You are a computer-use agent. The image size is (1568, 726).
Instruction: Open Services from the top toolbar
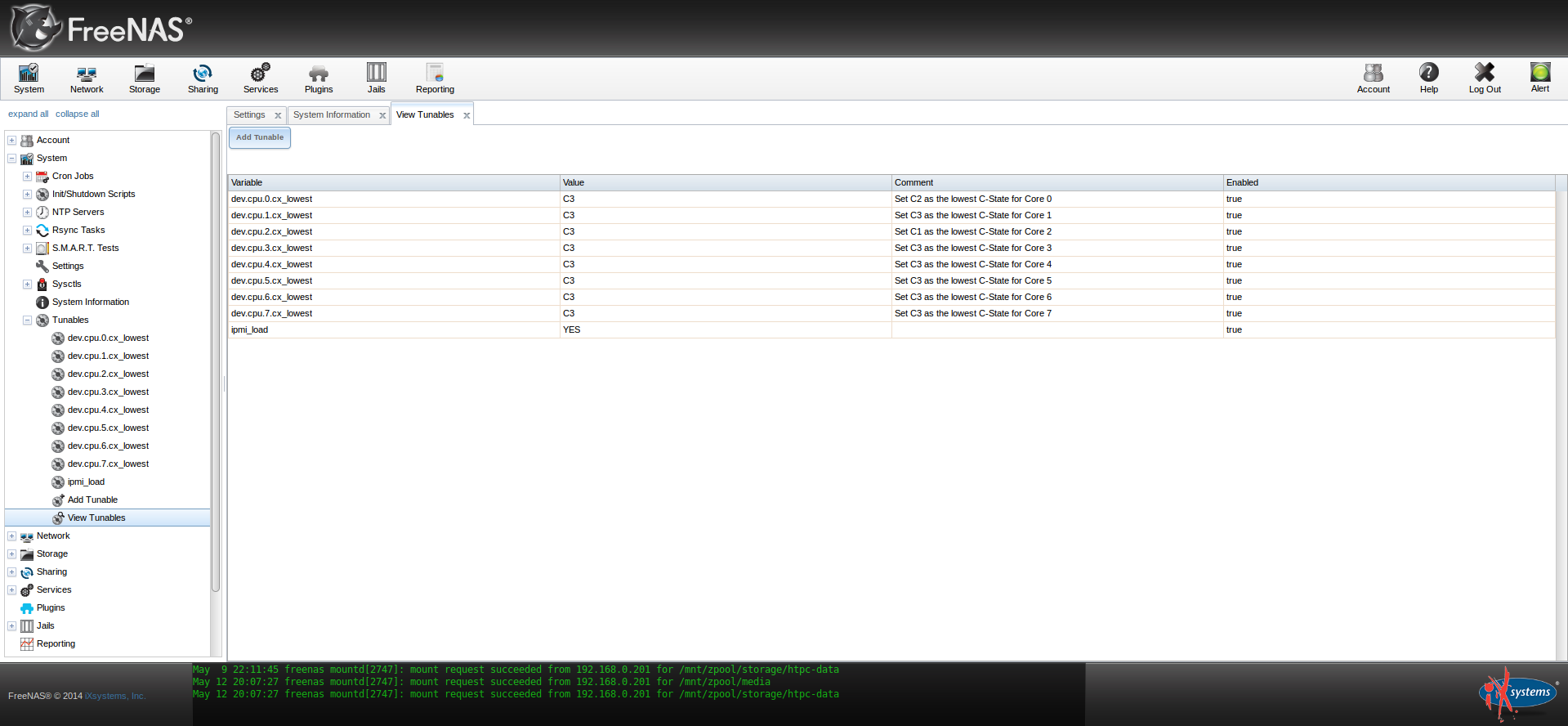coord(261,78)
